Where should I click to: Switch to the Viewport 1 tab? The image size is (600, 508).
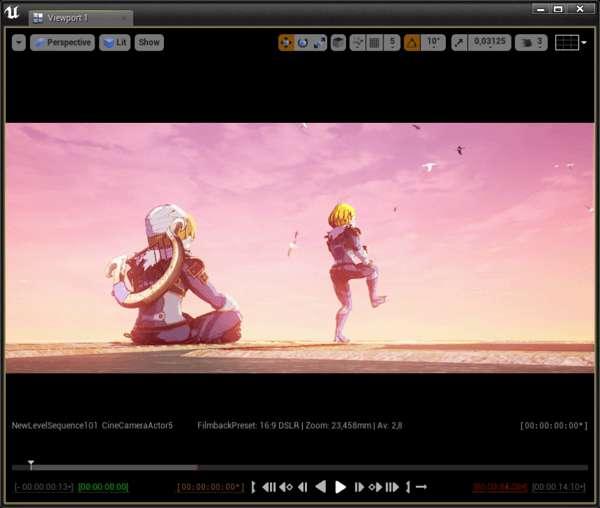(x=81, y=18)
